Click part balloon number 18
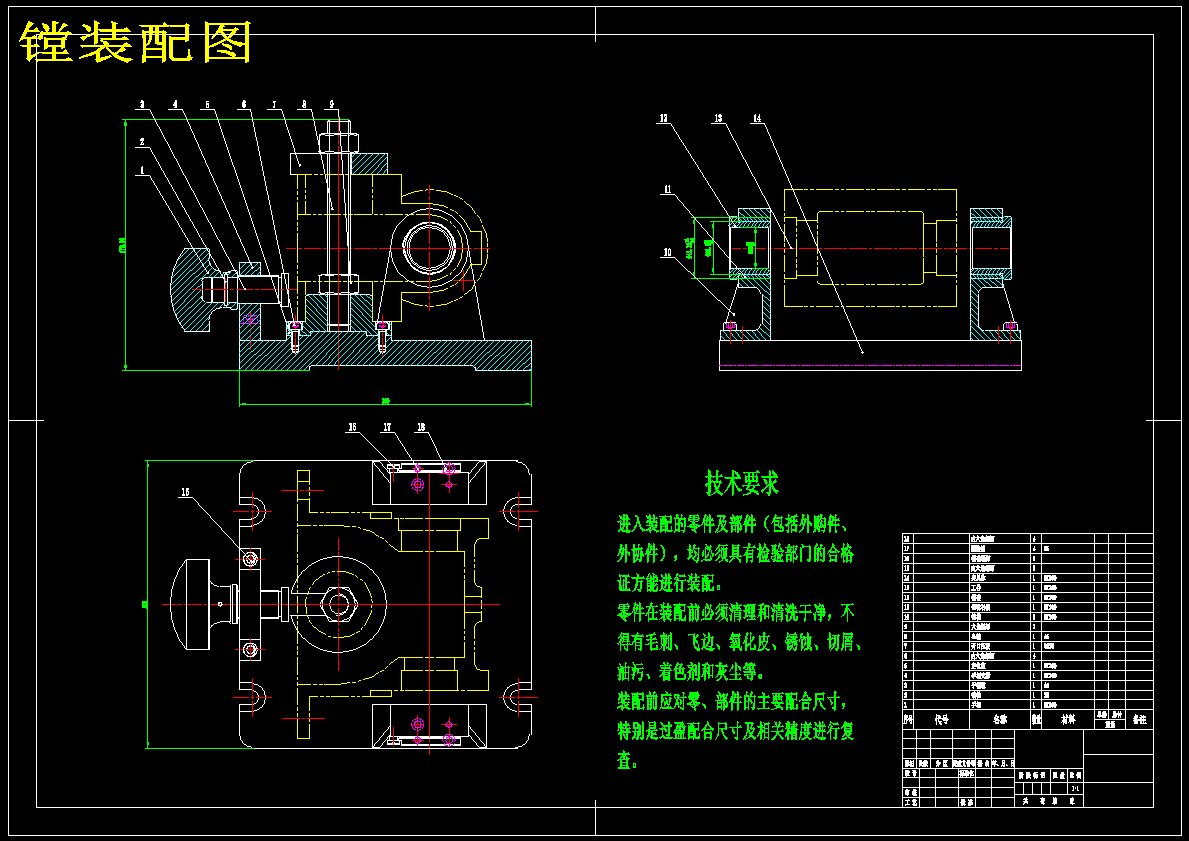The height and width of the screenshot is (841, 1189). (x=421, y=427)
